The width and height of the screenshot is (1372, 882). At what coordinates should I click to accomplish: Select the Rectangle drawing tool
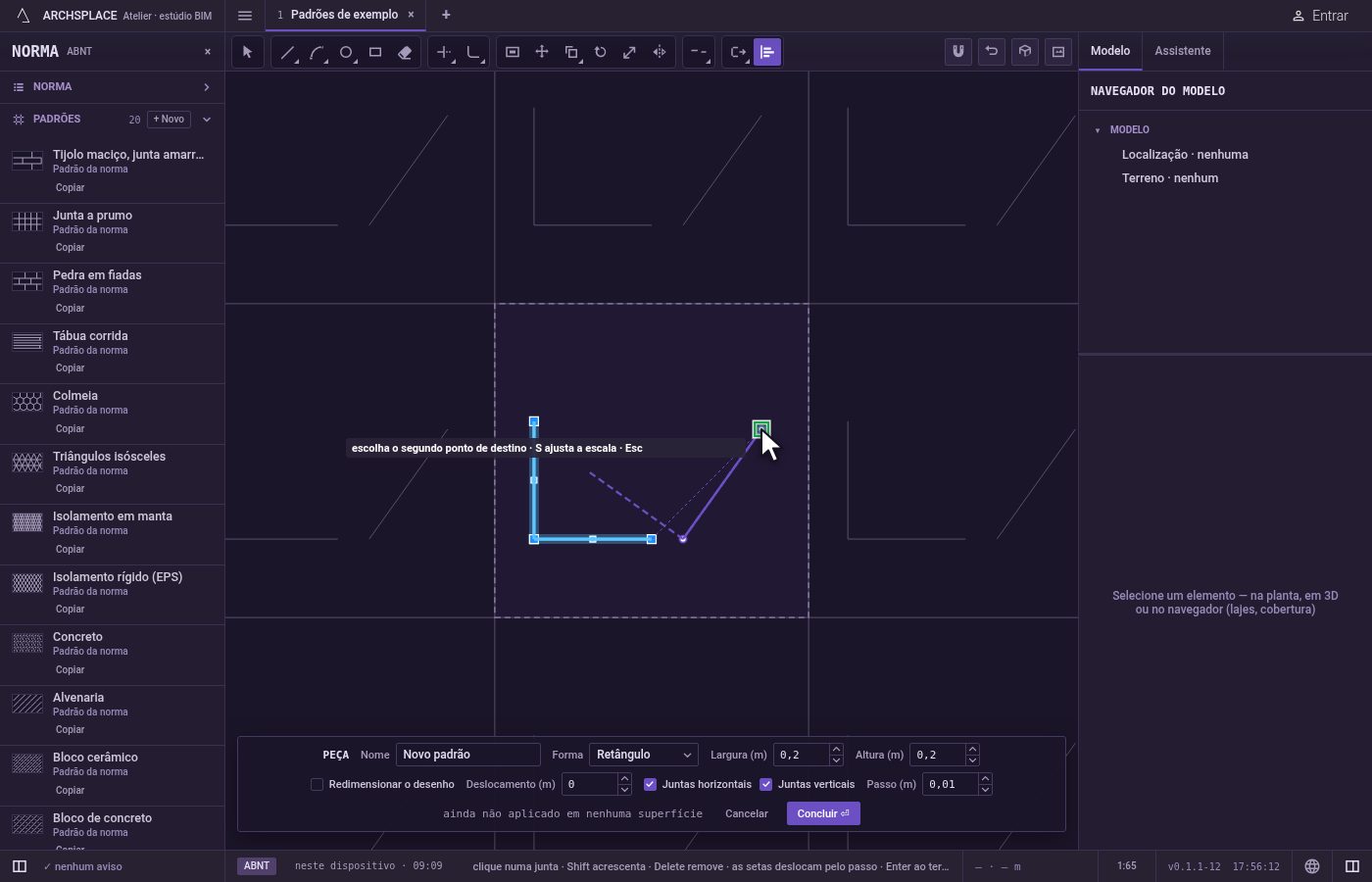click(x=375, y=52)
